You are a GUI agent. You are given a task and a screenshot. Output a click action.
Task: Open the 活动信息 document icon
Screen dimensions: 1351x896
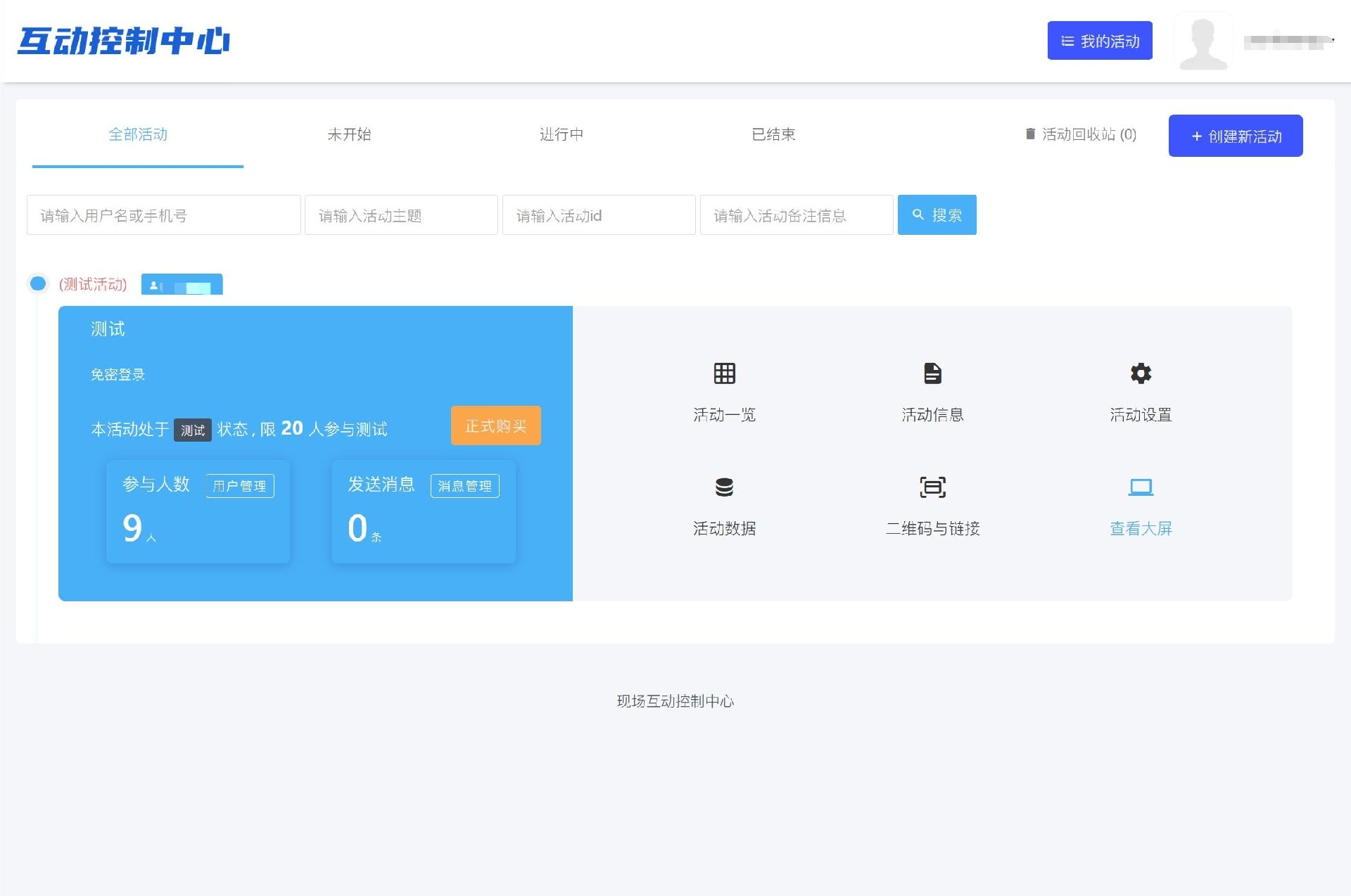[x=932, y=373]
